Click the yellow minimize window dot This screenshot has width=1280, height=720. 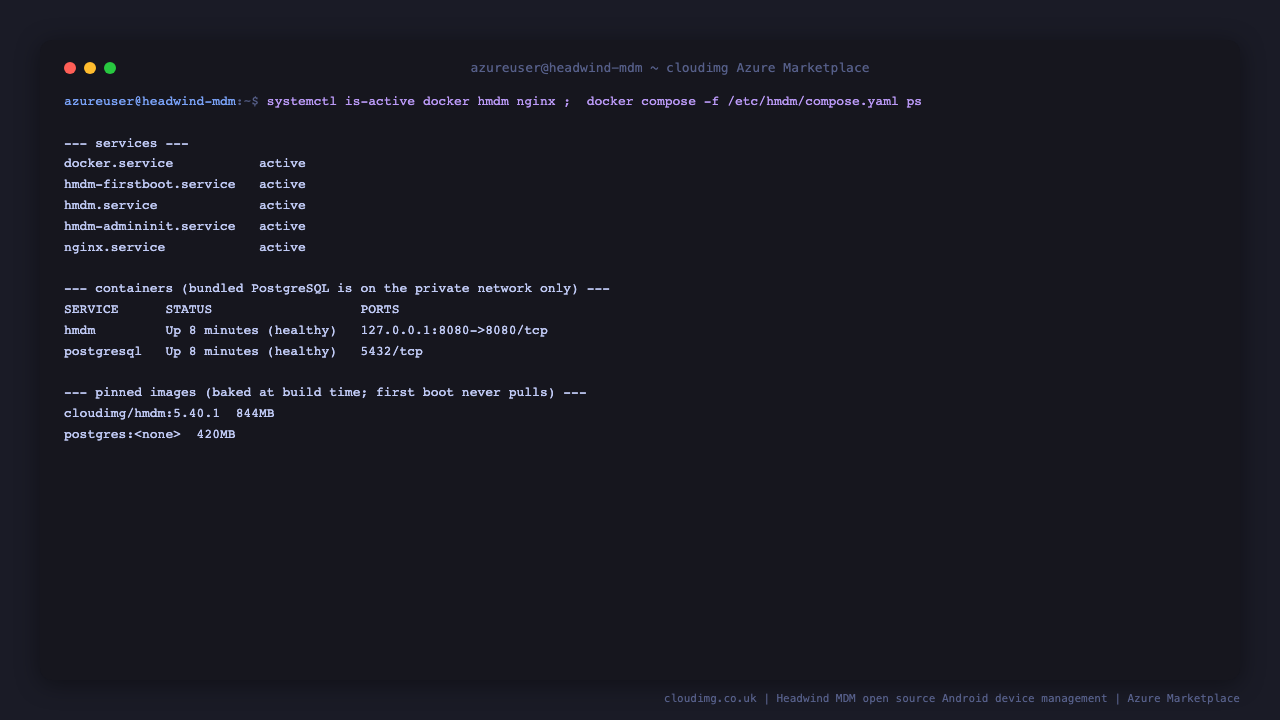pos(90,68)
